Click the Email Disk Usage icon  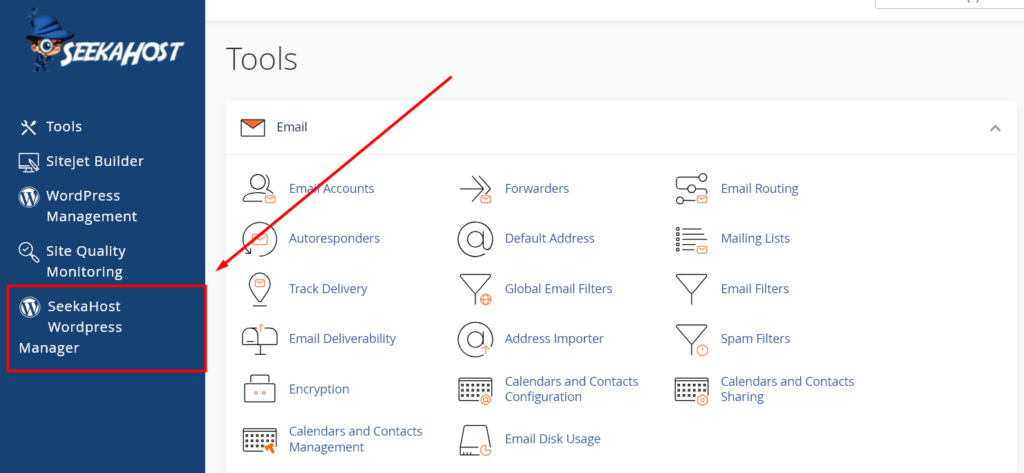[475, 440]
